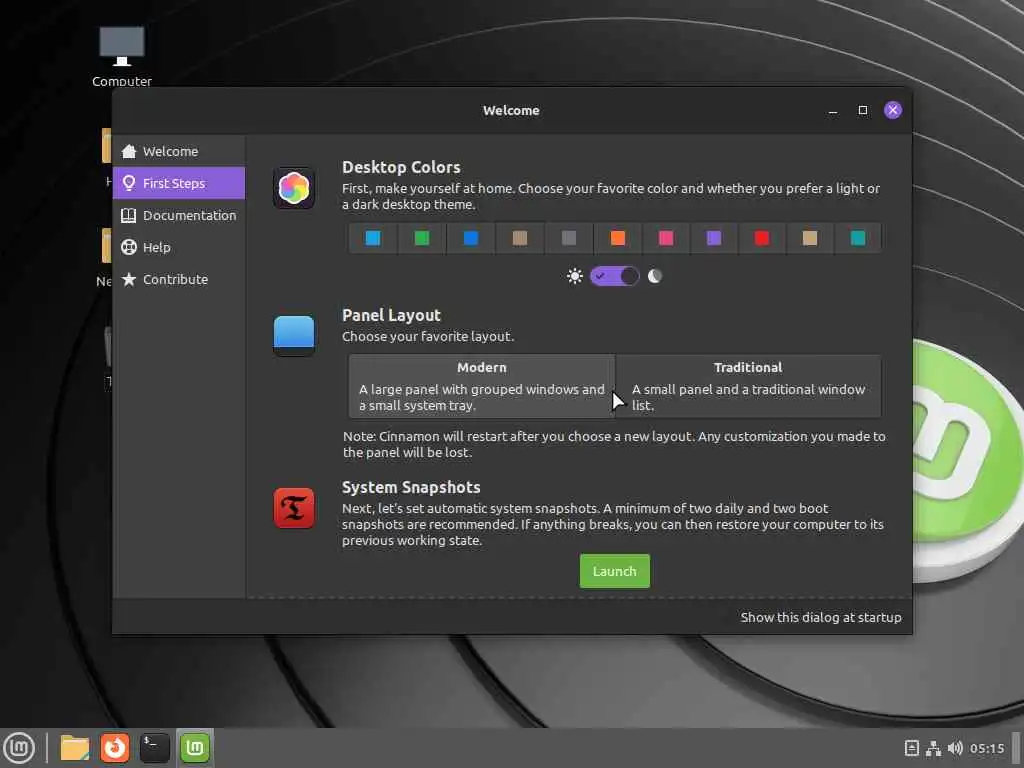Pick the grey color swatch
The image size is (1024, 768).
pos(569,238)
